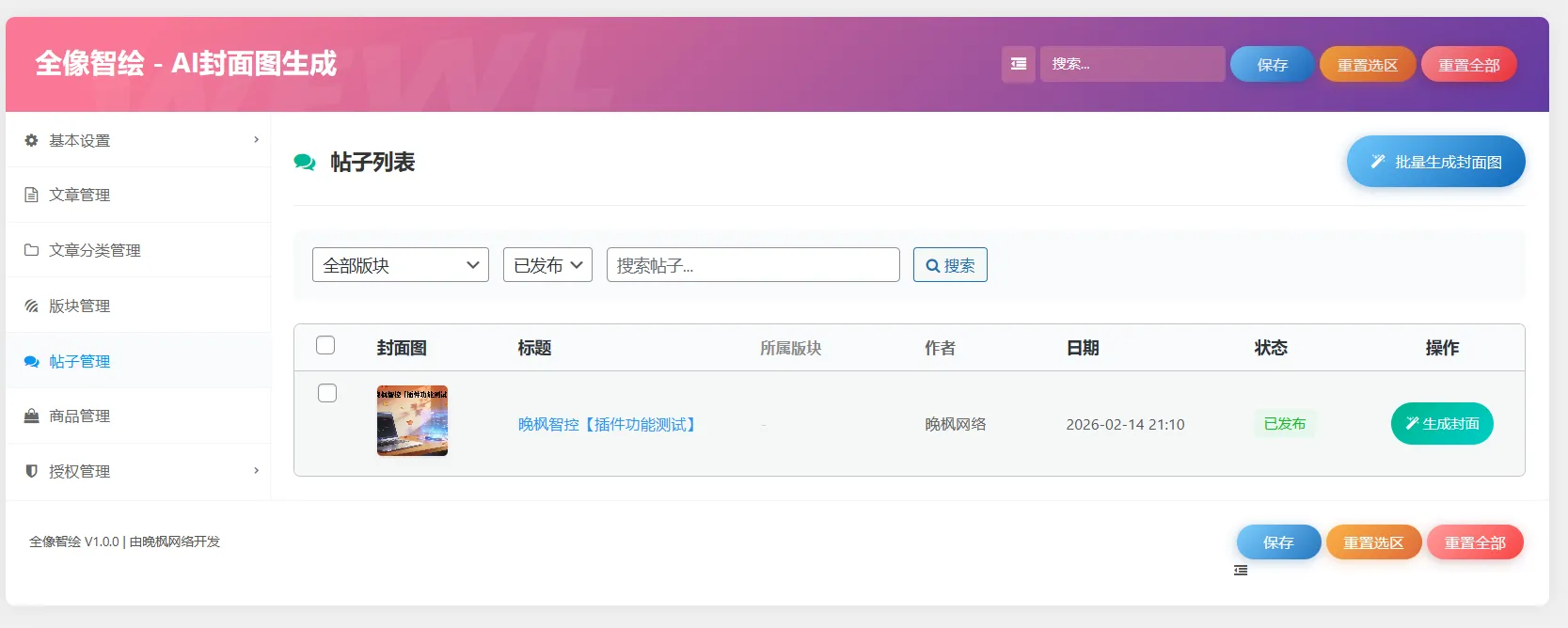This screenshot has height=628, width=1568.
Task: Open the 文章分类管理 menu item
Action: click(x=138, y=250)
